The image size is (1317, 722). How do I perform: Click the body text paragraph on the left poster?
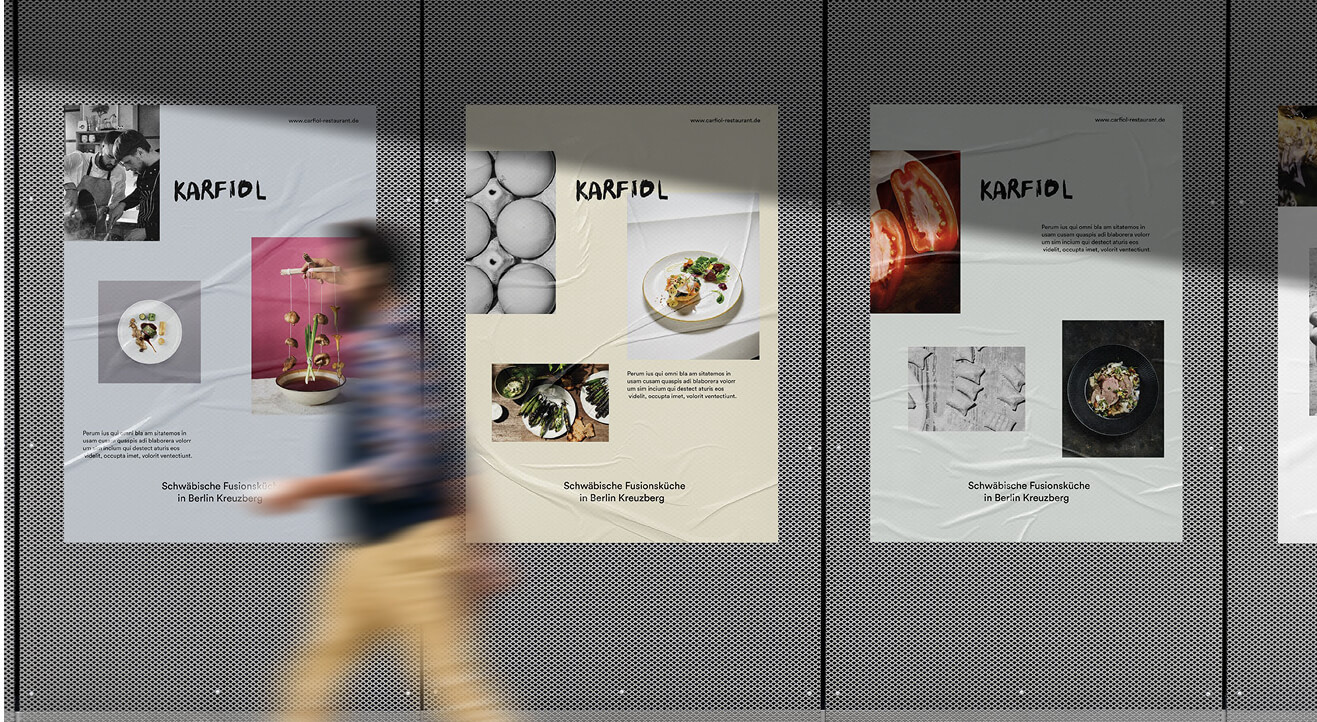[x=137, y=444]
